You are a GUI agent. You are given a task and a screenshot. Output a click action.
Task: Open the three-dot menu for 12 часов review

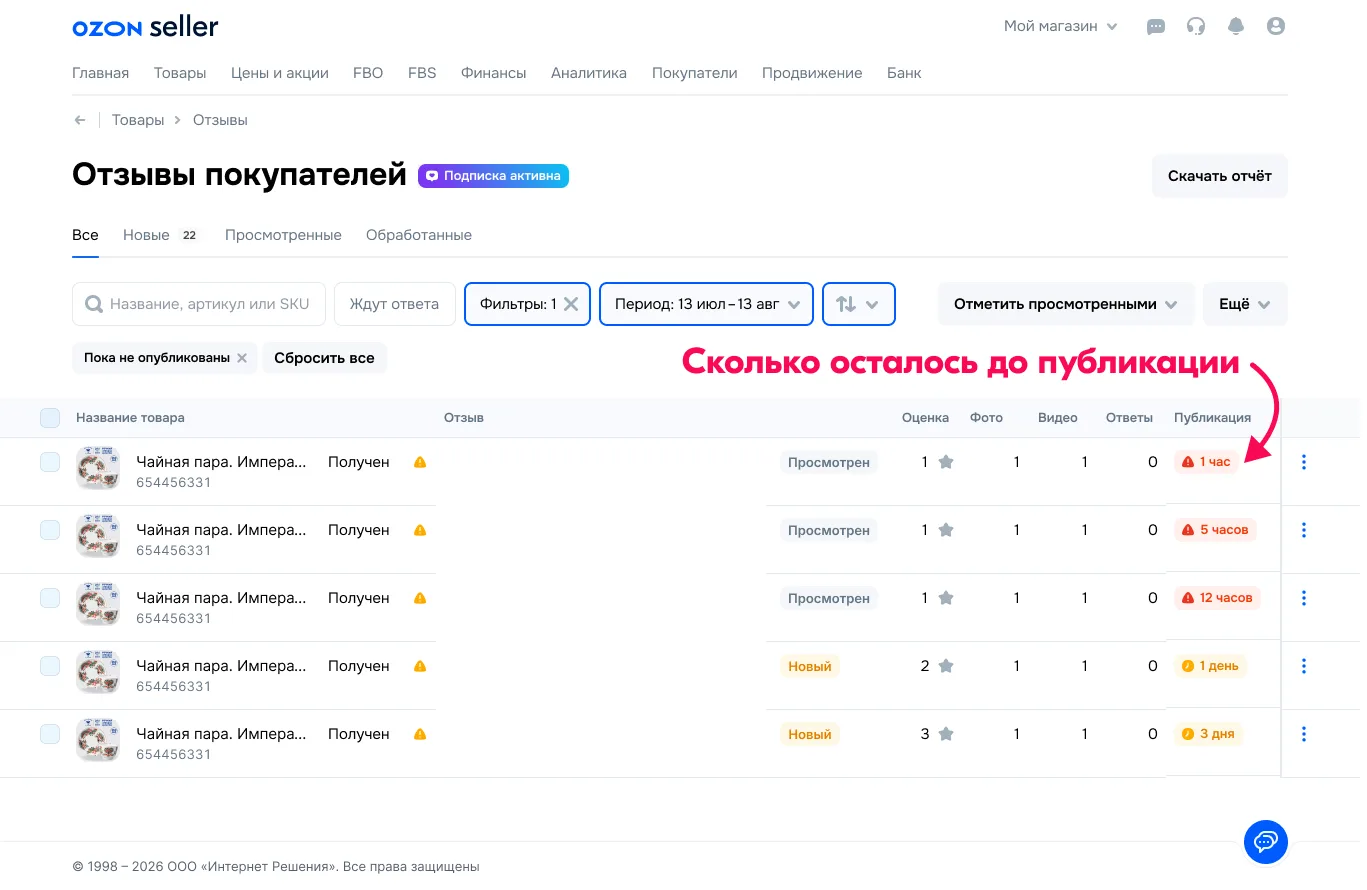coord(1304,598)
